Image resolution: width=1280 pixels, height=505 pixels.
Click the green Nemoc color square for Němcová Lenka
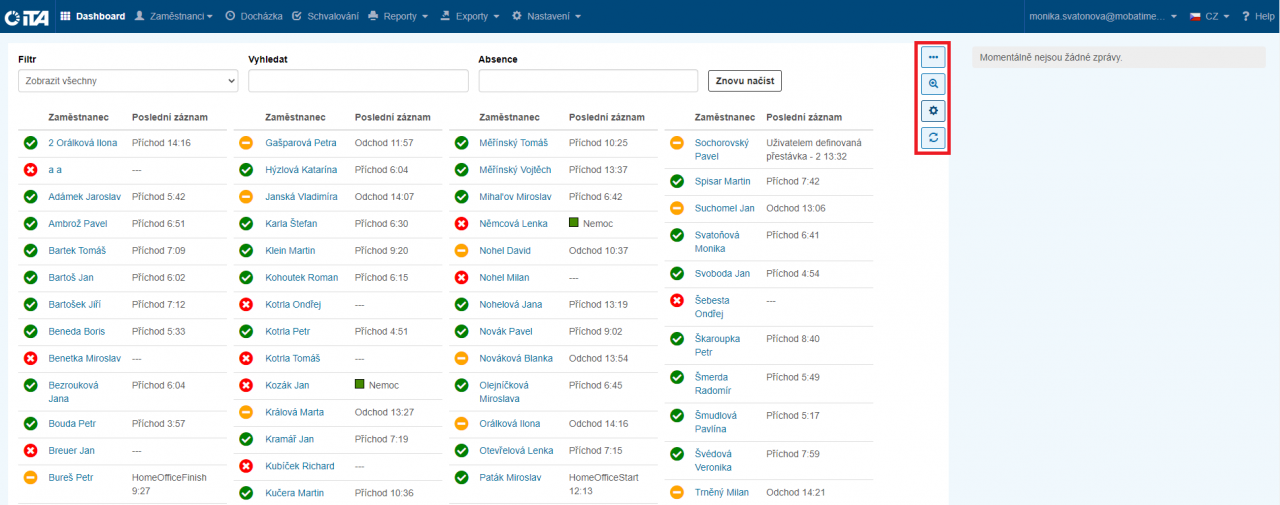pos(574,223)
